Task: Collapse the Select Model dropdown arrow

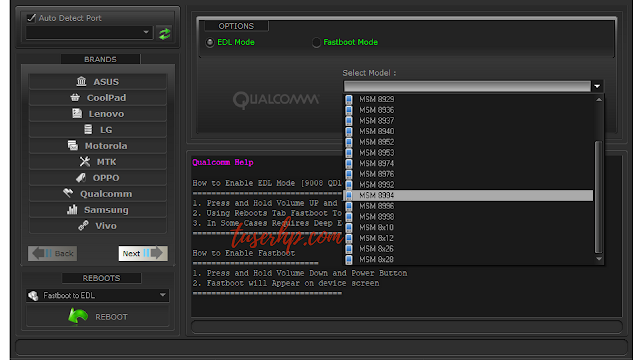Action: 597,86
